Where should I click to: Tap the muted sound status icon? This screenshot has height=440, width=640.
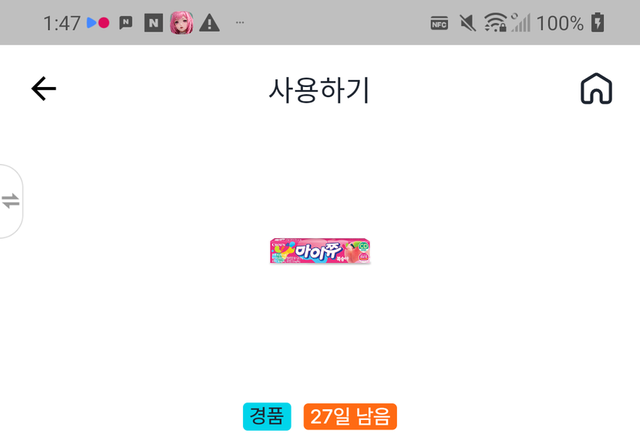click(468, 23)
